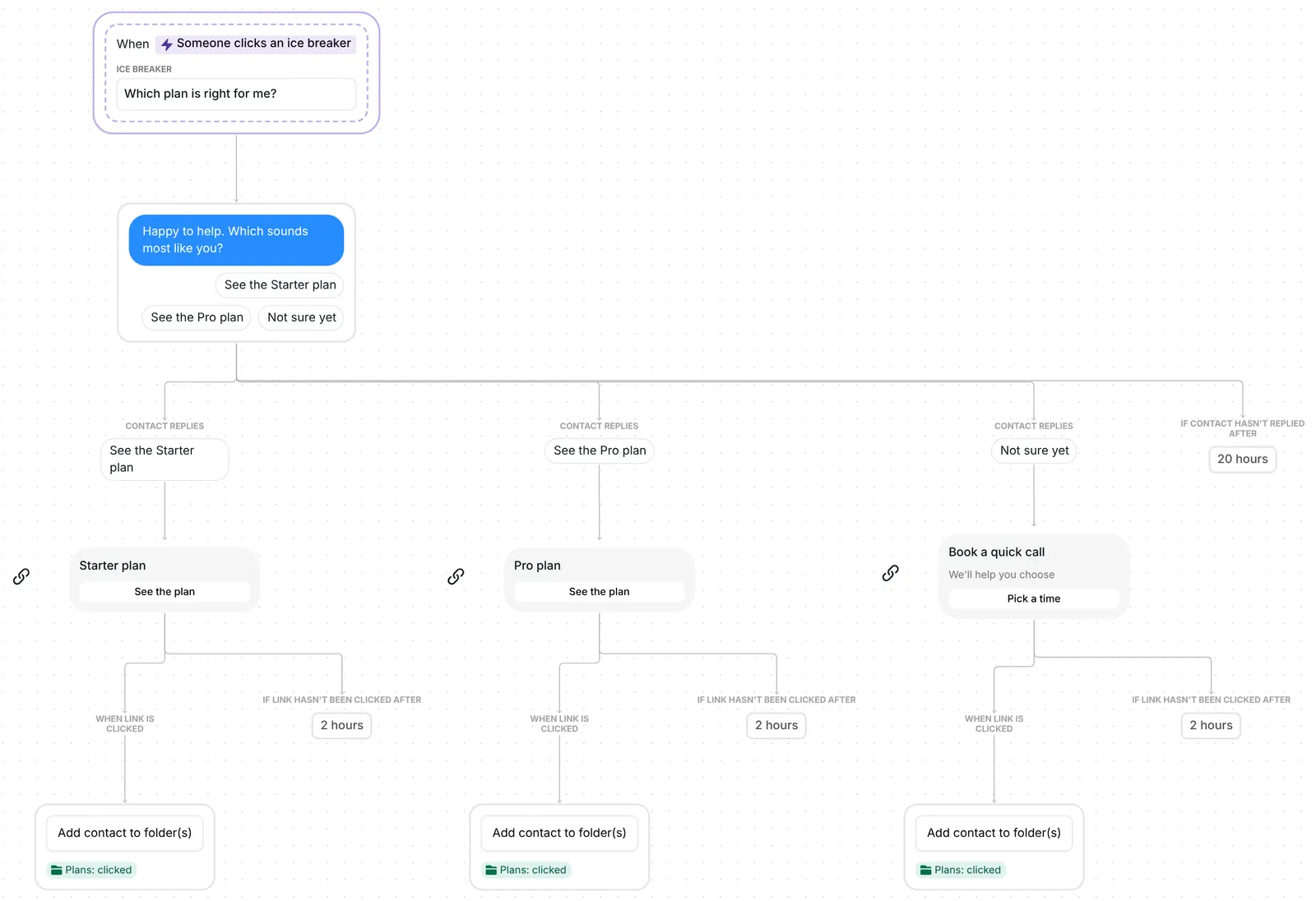The width and height of the screenshot is (1316, 901).
Task: Click the ICE BREAKER label
Action: click(x=144, y=69)
